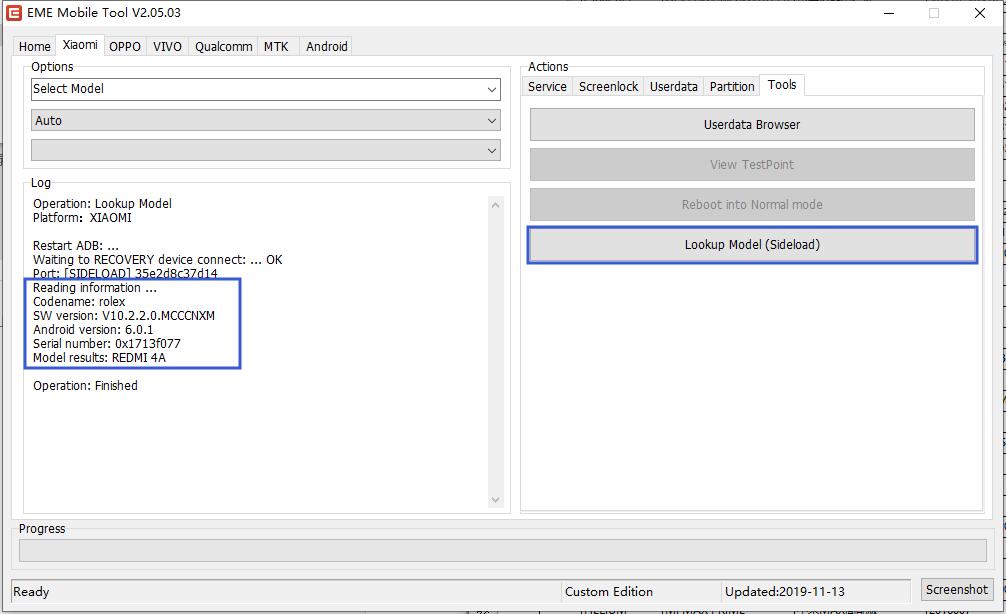Screen dimensions: 1006x614
Task: Click the EME Mobile Tool app icon
Action: coord(14,13)
